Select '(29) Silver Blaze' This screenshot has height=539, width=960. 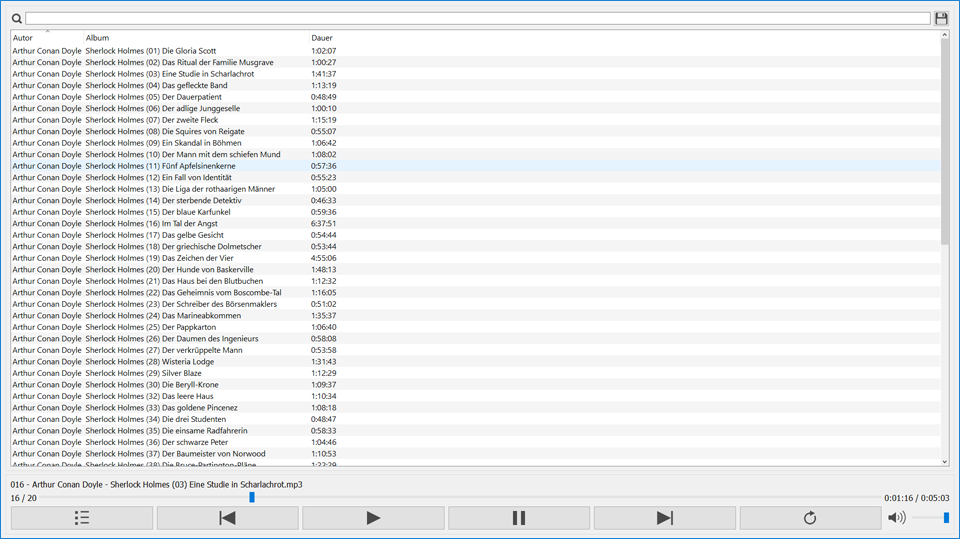(x=476, y=373)
